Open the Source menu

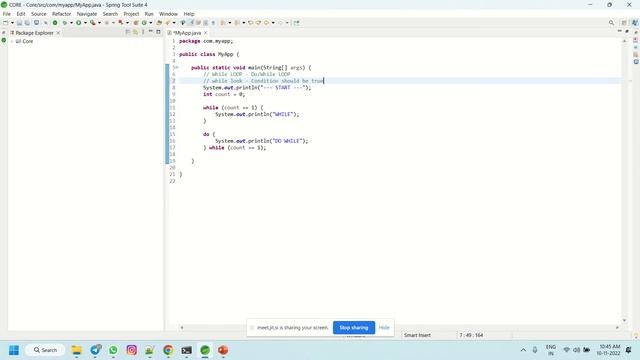point(39,14)
